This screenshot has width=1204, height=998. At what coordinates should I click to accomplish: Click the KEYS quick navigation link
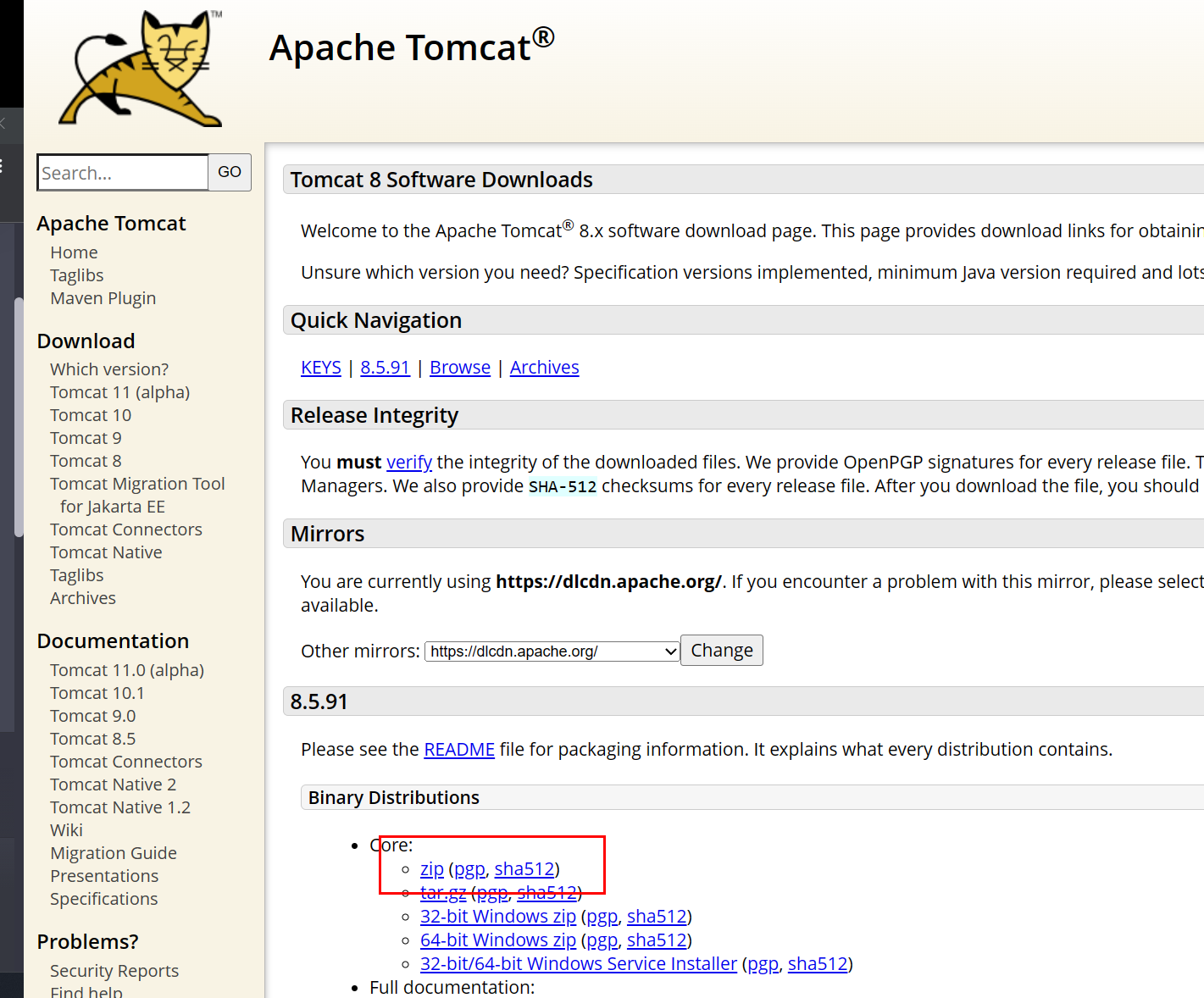tap(321, 368)
